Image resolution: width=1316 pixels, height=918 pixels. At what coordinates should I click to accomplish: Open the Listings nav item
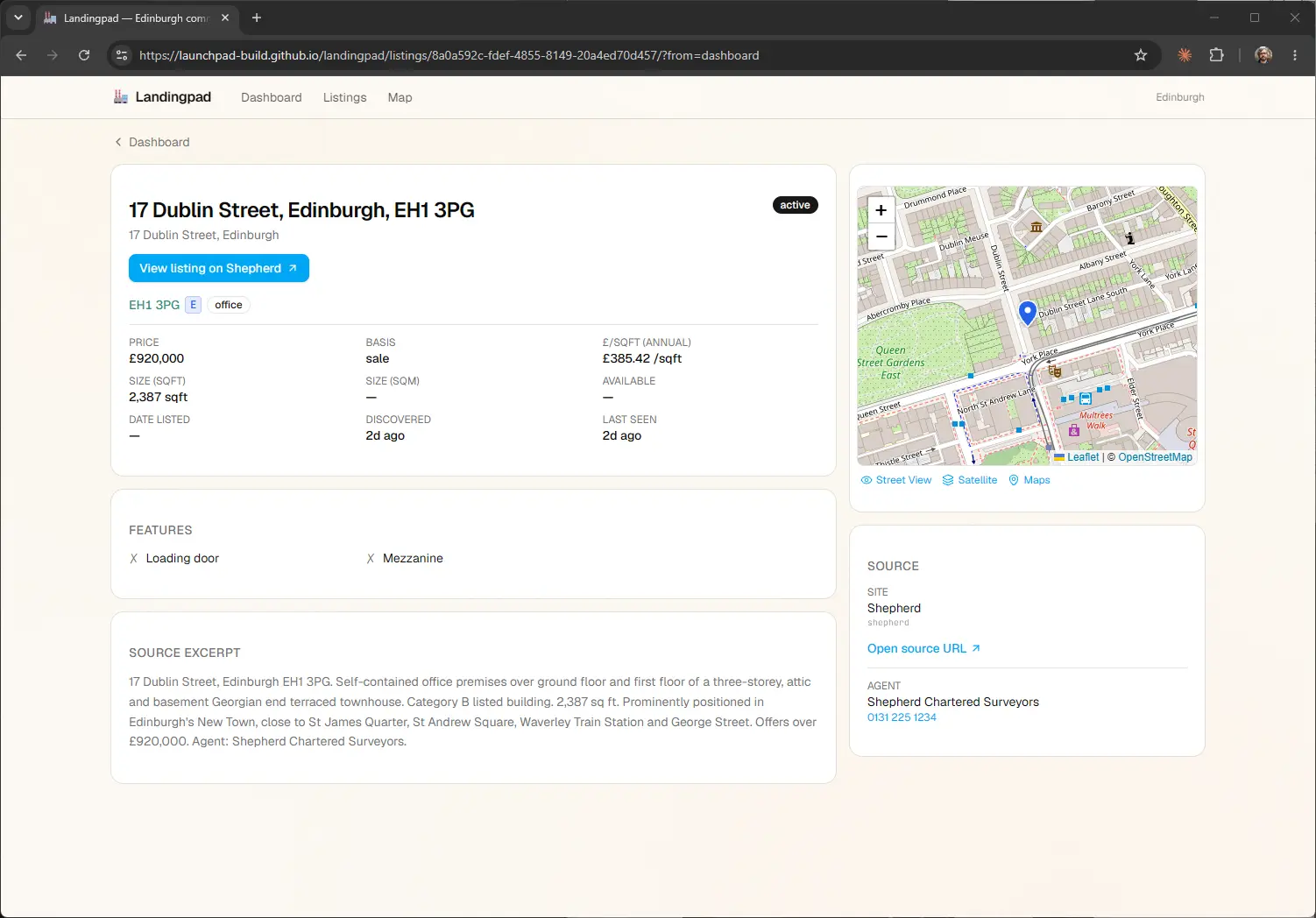tap(345, 97)
